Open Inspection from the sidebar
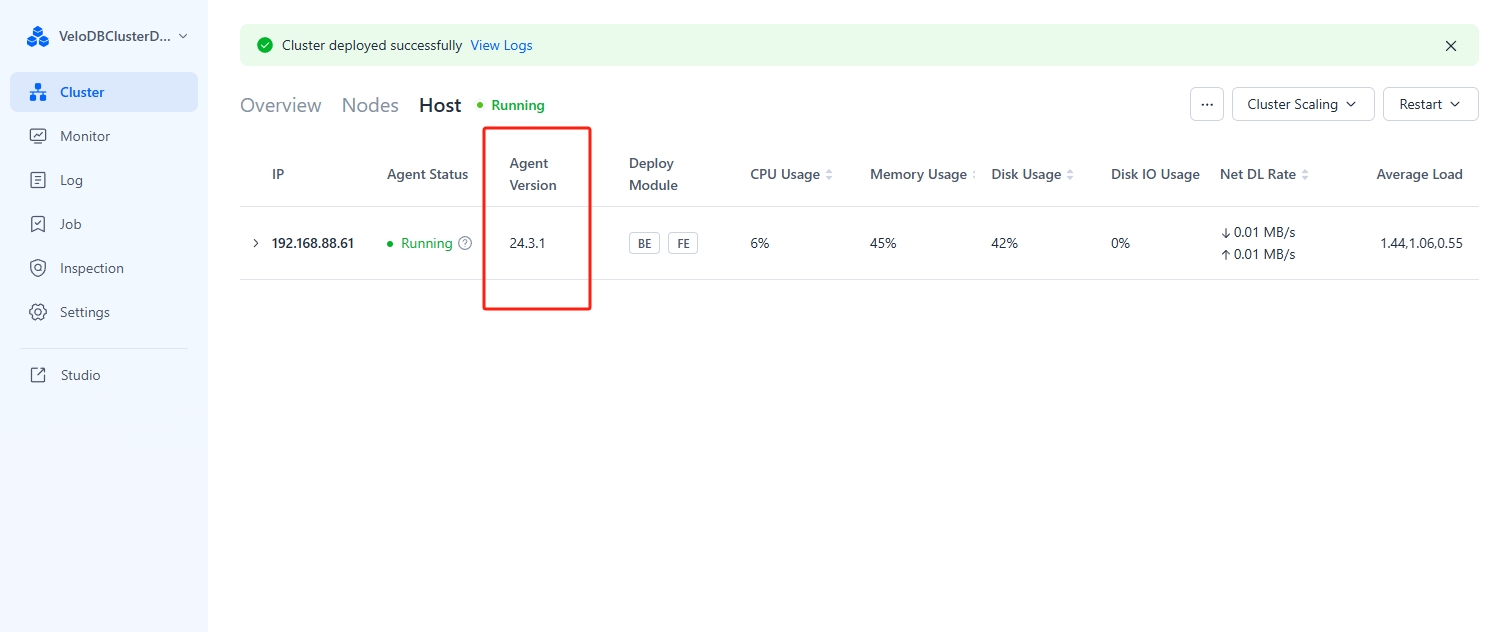The width and height of the screenshot is (1511, 632). click(x=91, y=268)
